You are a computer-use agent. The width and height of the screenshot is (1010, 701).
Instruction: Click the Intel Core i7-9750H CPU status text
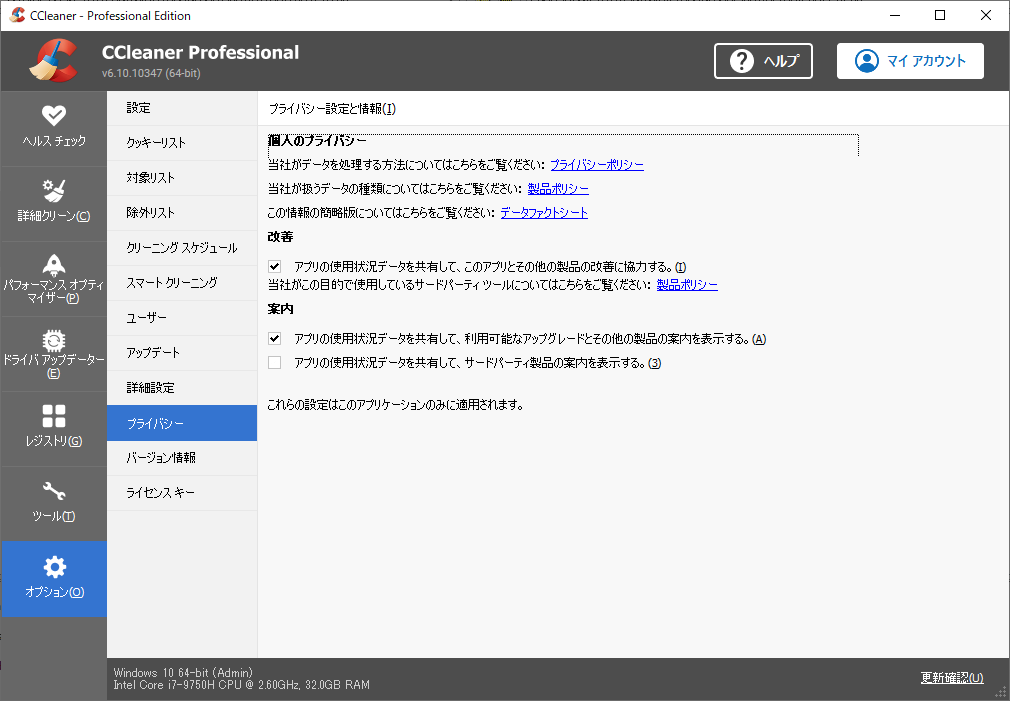(242, 685)
